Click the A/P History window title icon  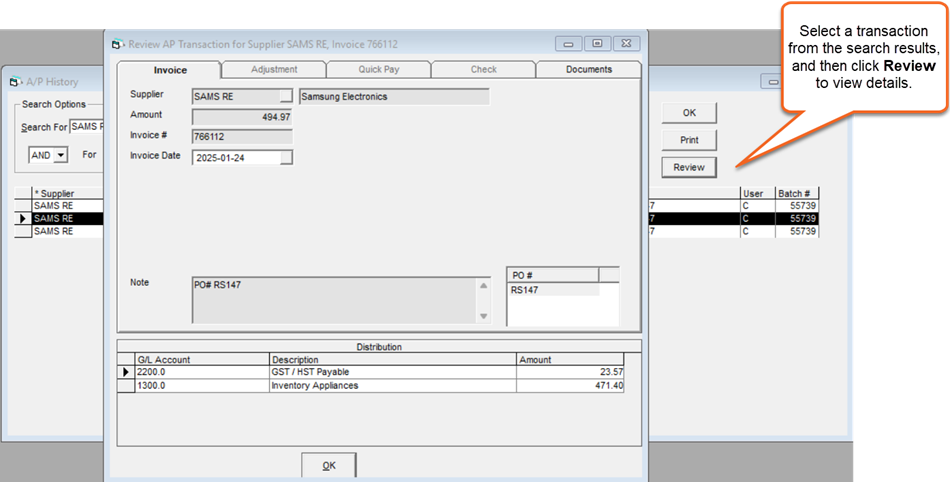[x=16, y=82]
